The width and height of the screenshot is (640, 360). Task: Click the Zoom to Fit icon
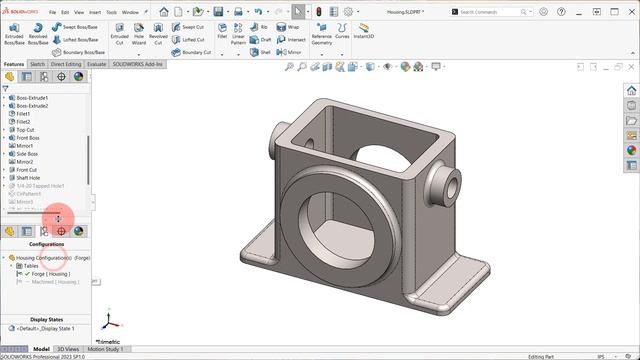click(x=289, y=67)
